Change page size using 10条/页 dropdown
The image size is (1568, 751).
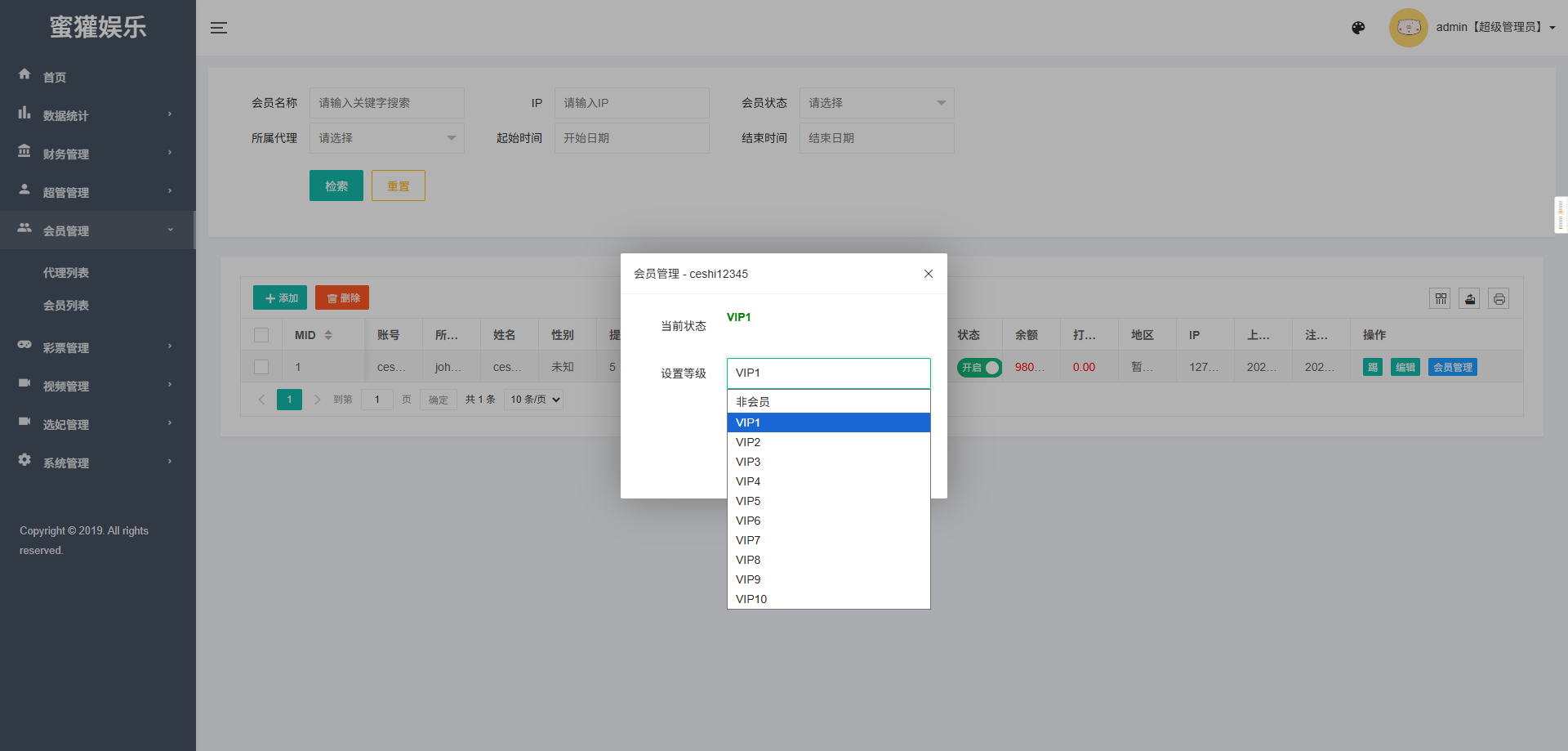click(x=533, y=399)
